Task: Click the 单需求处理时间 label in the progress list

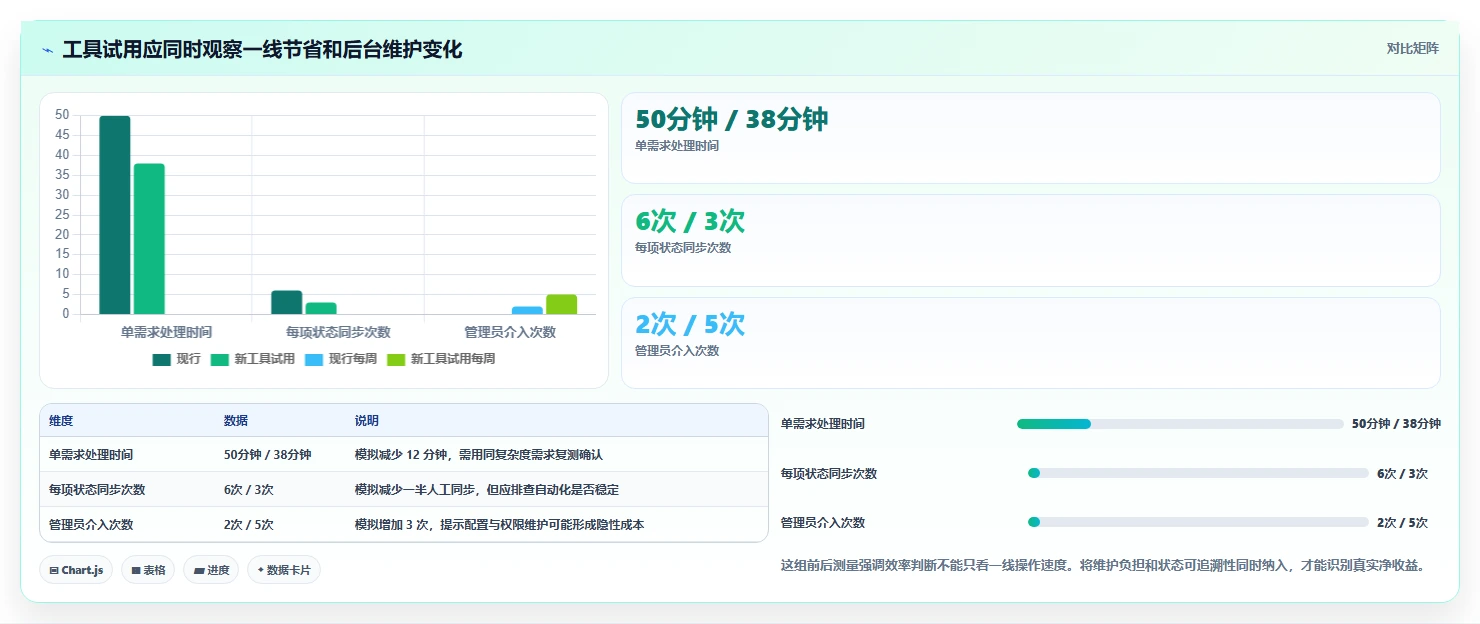Action: click(x=823, y=424)
